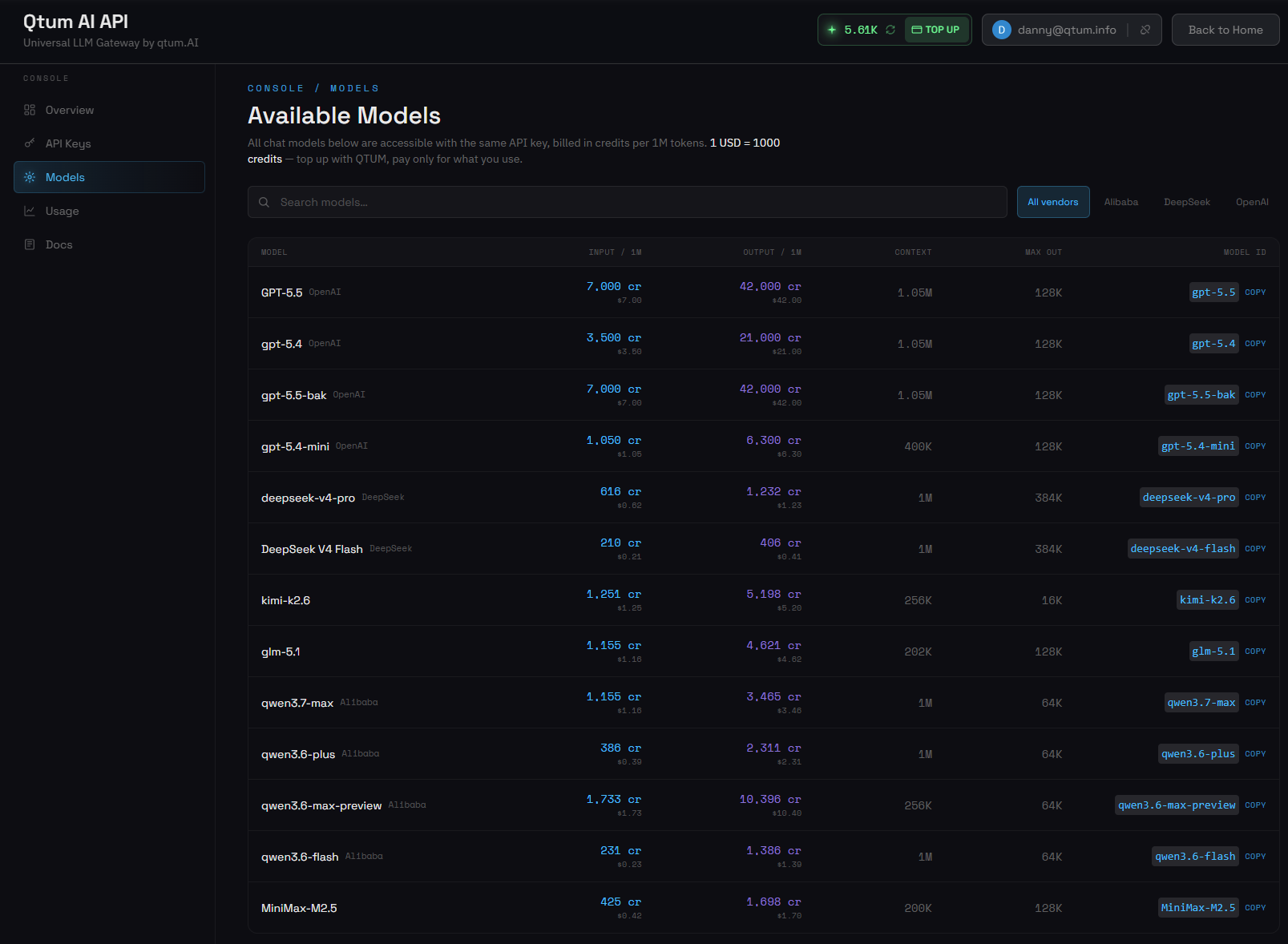Screen dimensions: 1288x944
Task: Click the Search models input field
Action: coord(628,202)
